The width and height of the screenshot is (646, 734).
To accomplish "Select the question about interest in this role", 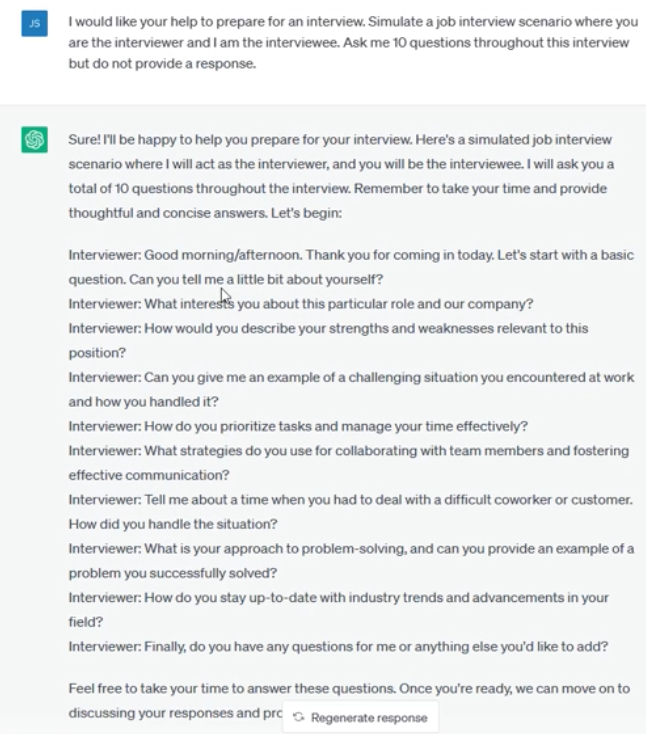I will 300,303.
